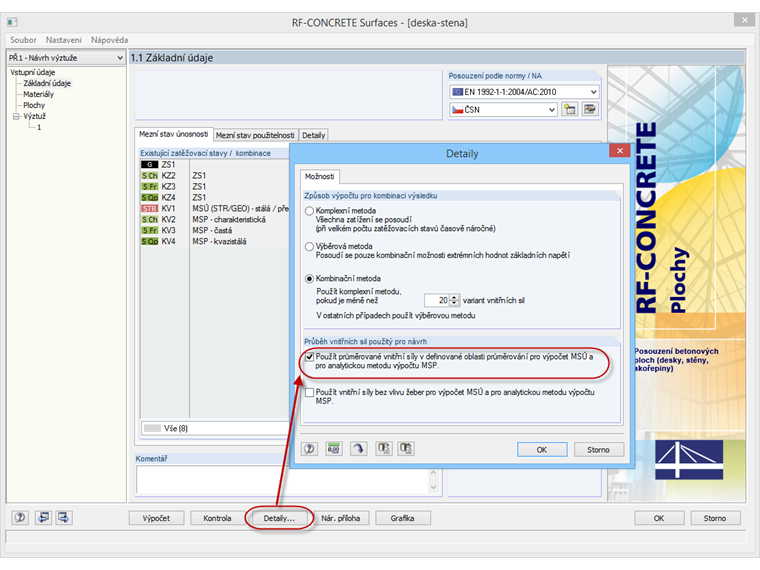
Task: Click the Grafika button
Action: click(402, 518)
